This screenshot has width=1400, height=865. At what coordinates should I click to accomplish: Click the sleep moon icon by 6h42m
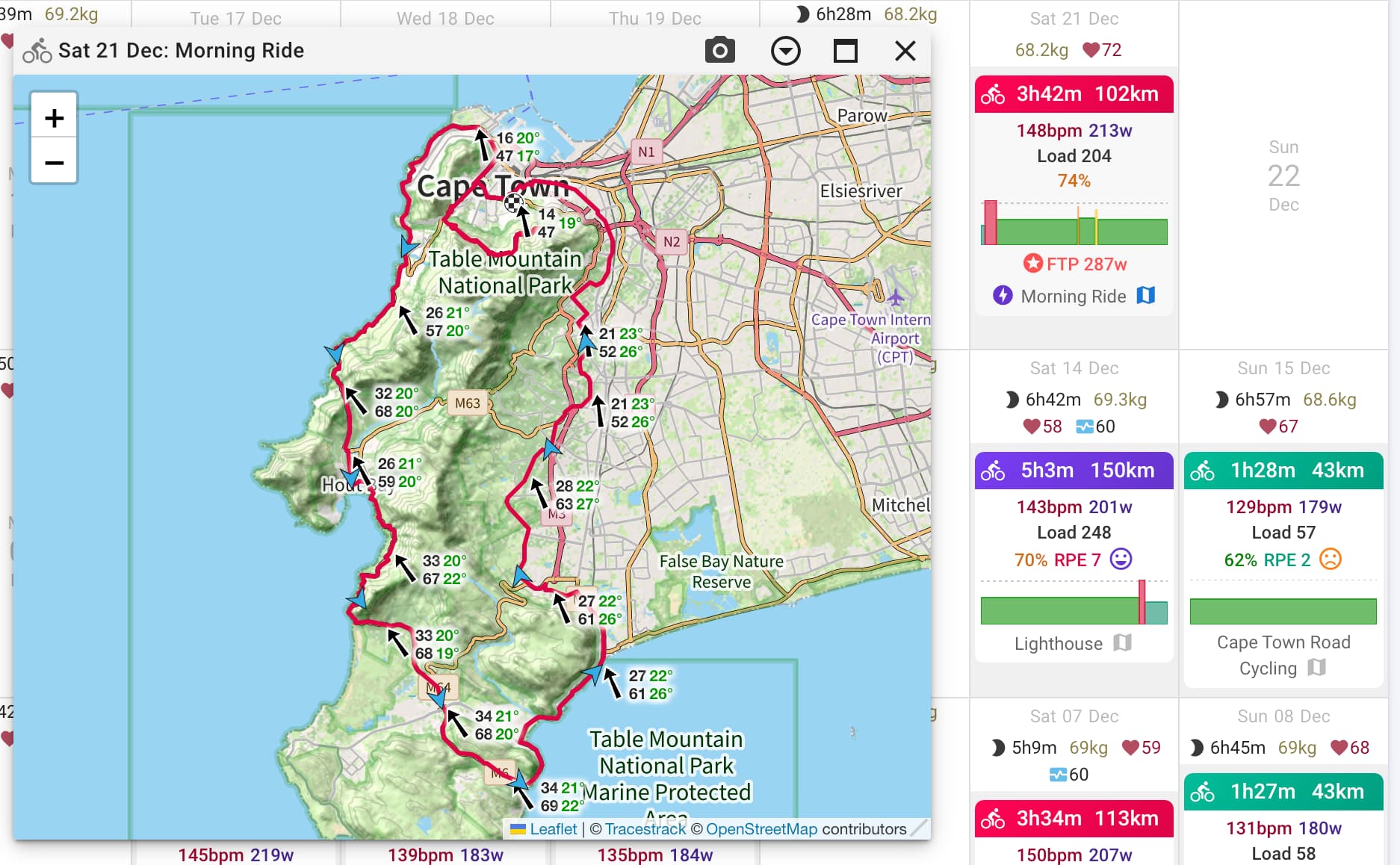pos(1012,400)
